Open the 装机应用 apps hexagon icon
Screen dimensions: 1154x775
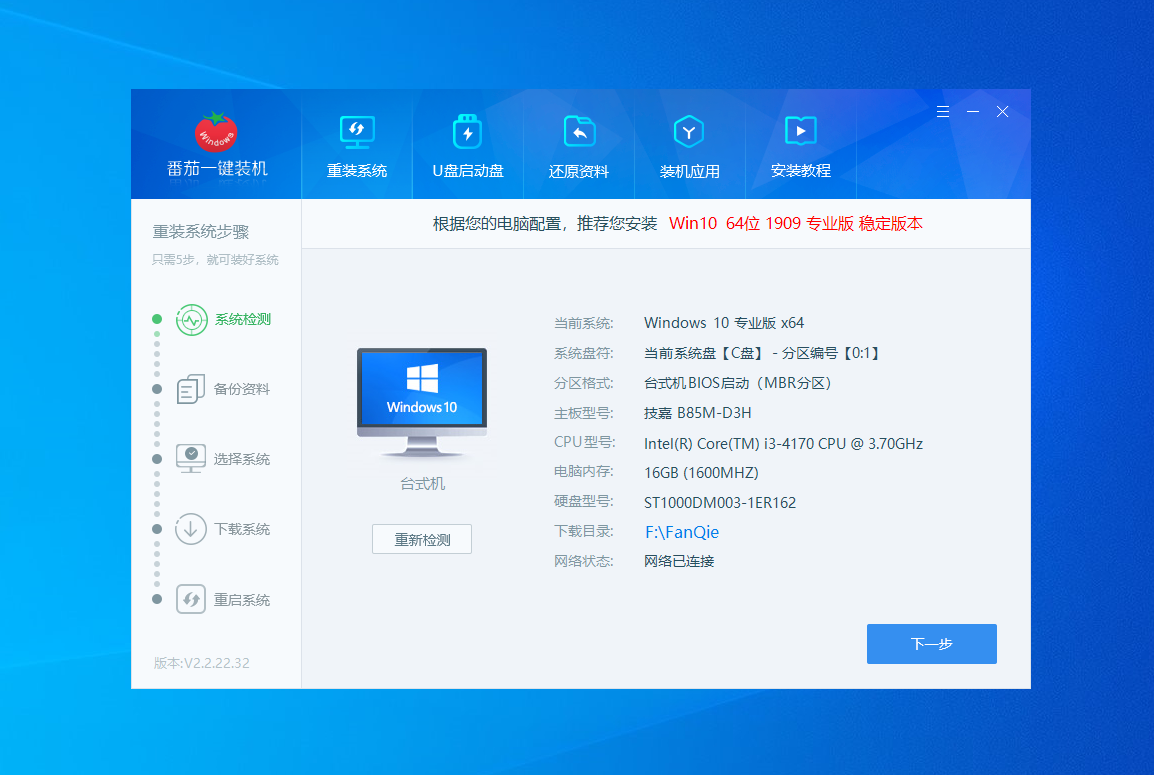coord(689,132)
